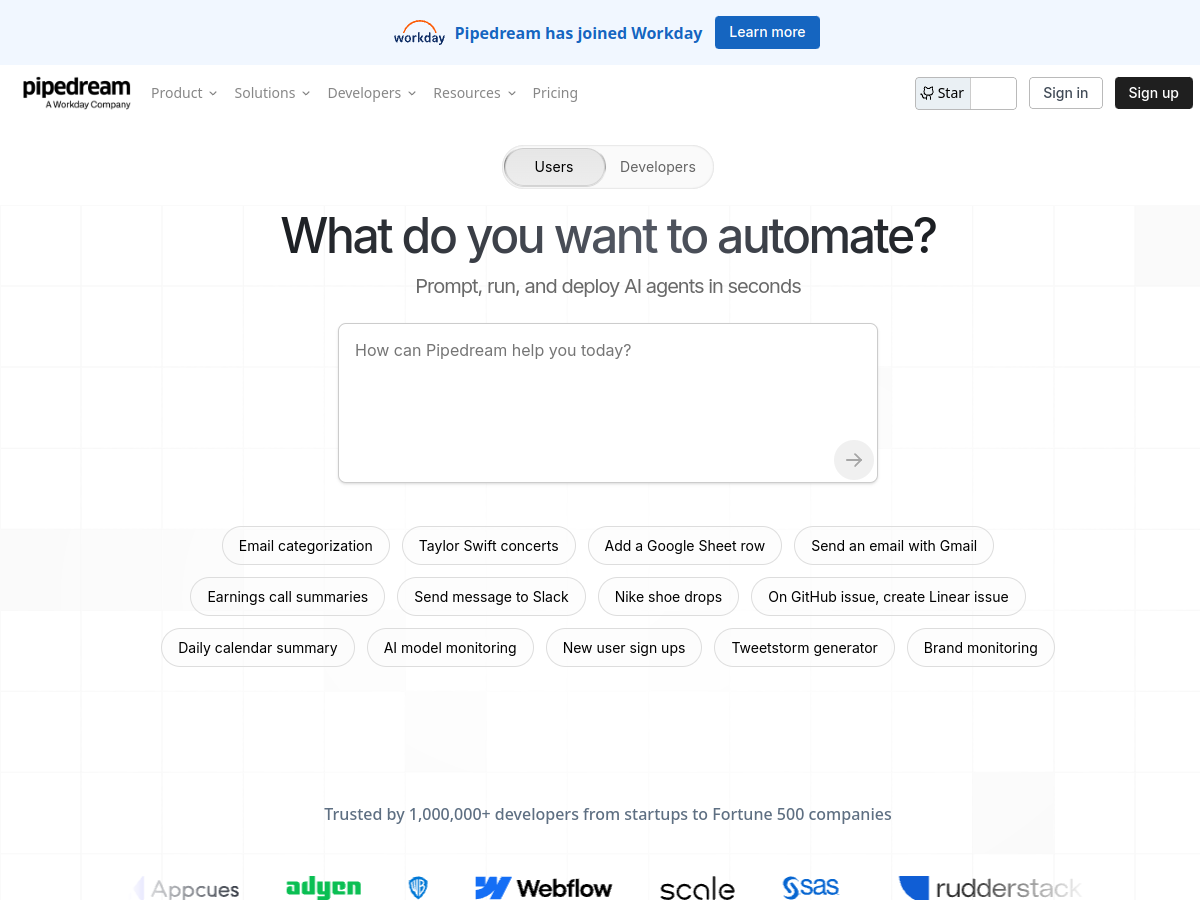Select On GitHub issue, create Linear issue

[x=888, y=597]
